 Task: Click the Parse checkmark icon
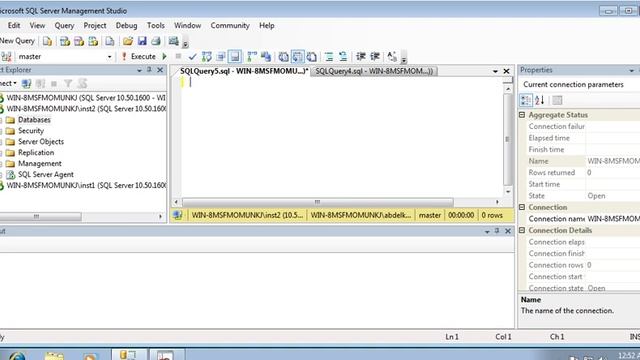tap(193, 57)
